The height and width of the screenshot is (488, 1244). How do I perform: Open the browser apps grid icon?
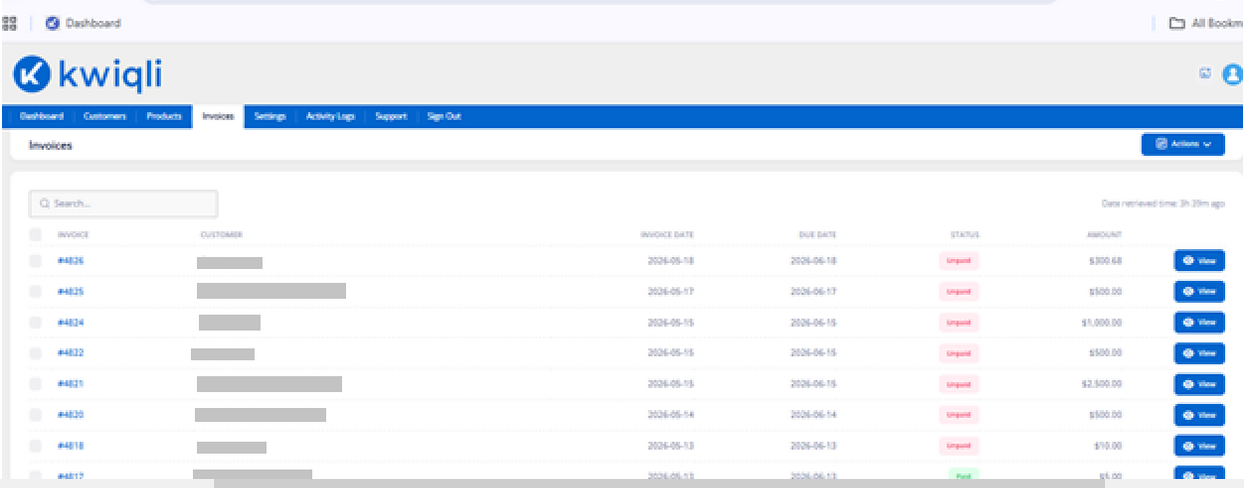tap(9, 23)
